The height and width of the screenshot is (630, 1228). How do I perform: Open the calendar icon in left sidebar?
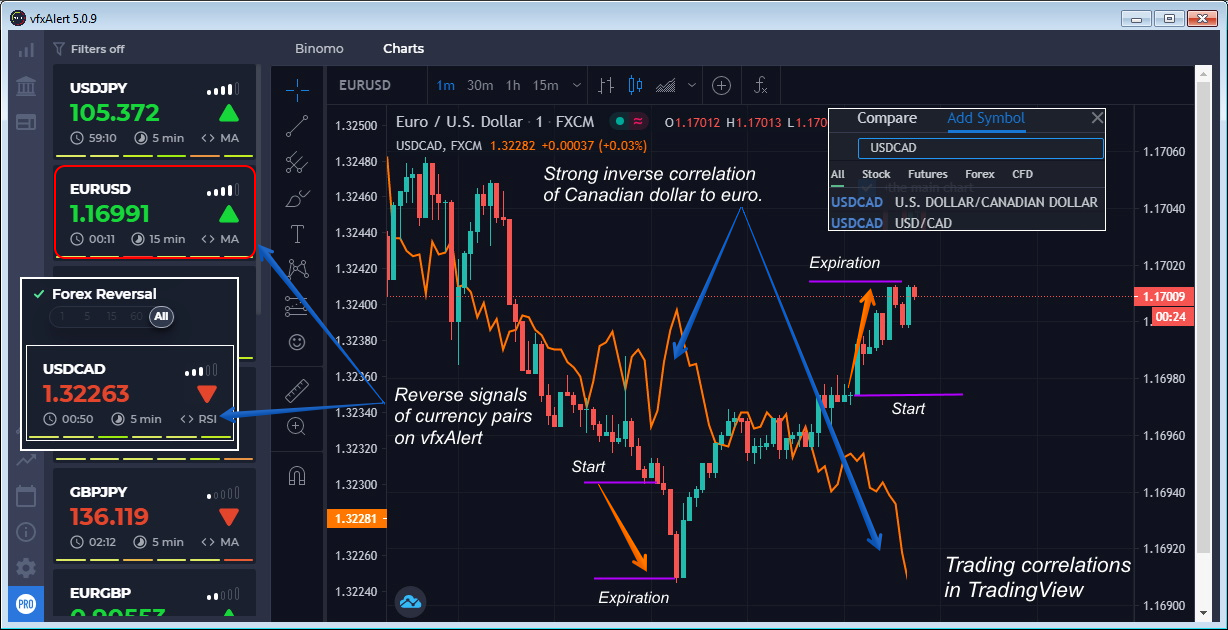(26, 496)
